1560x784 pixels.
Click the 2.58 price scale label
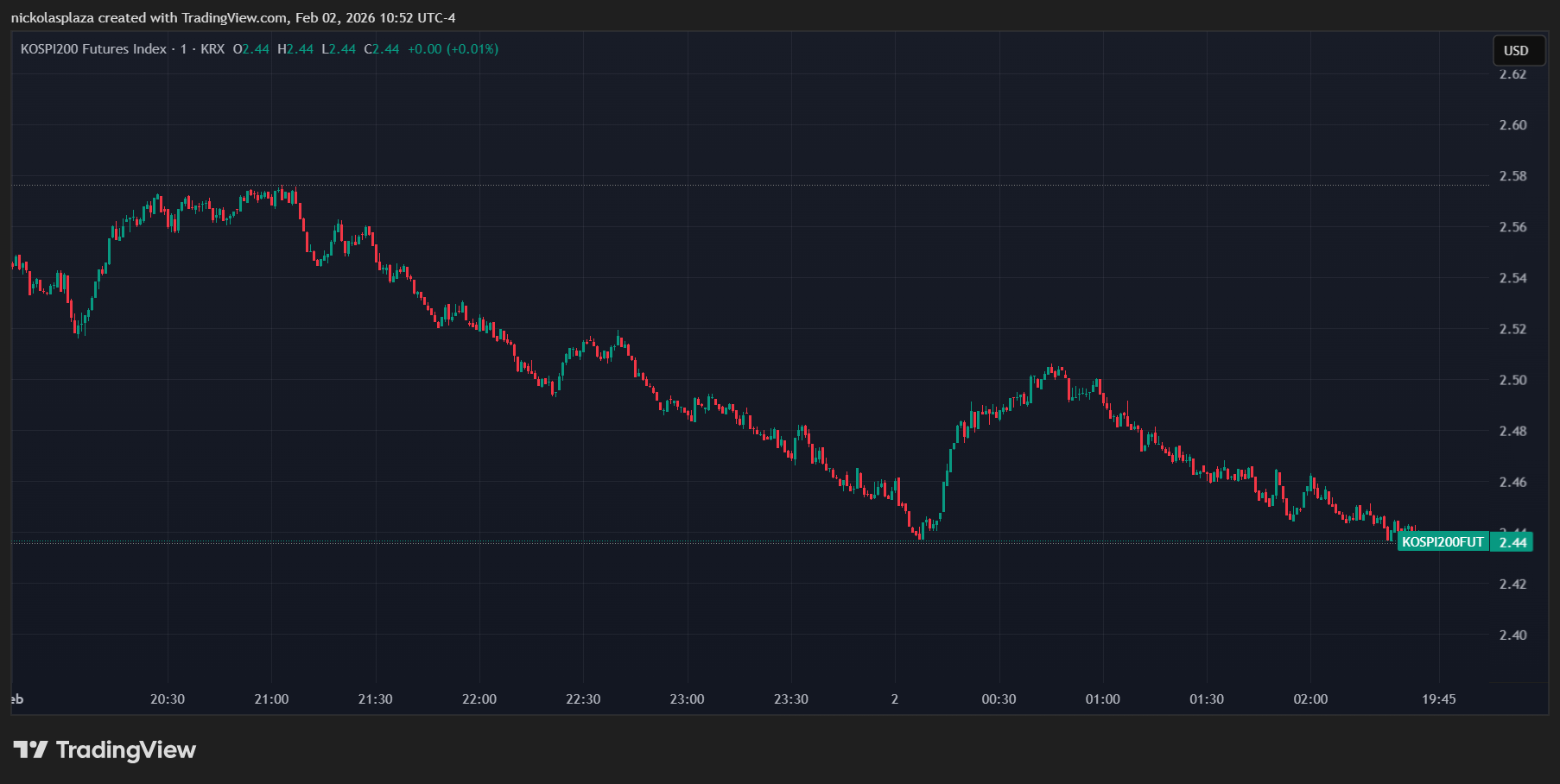click(1512, 176)
